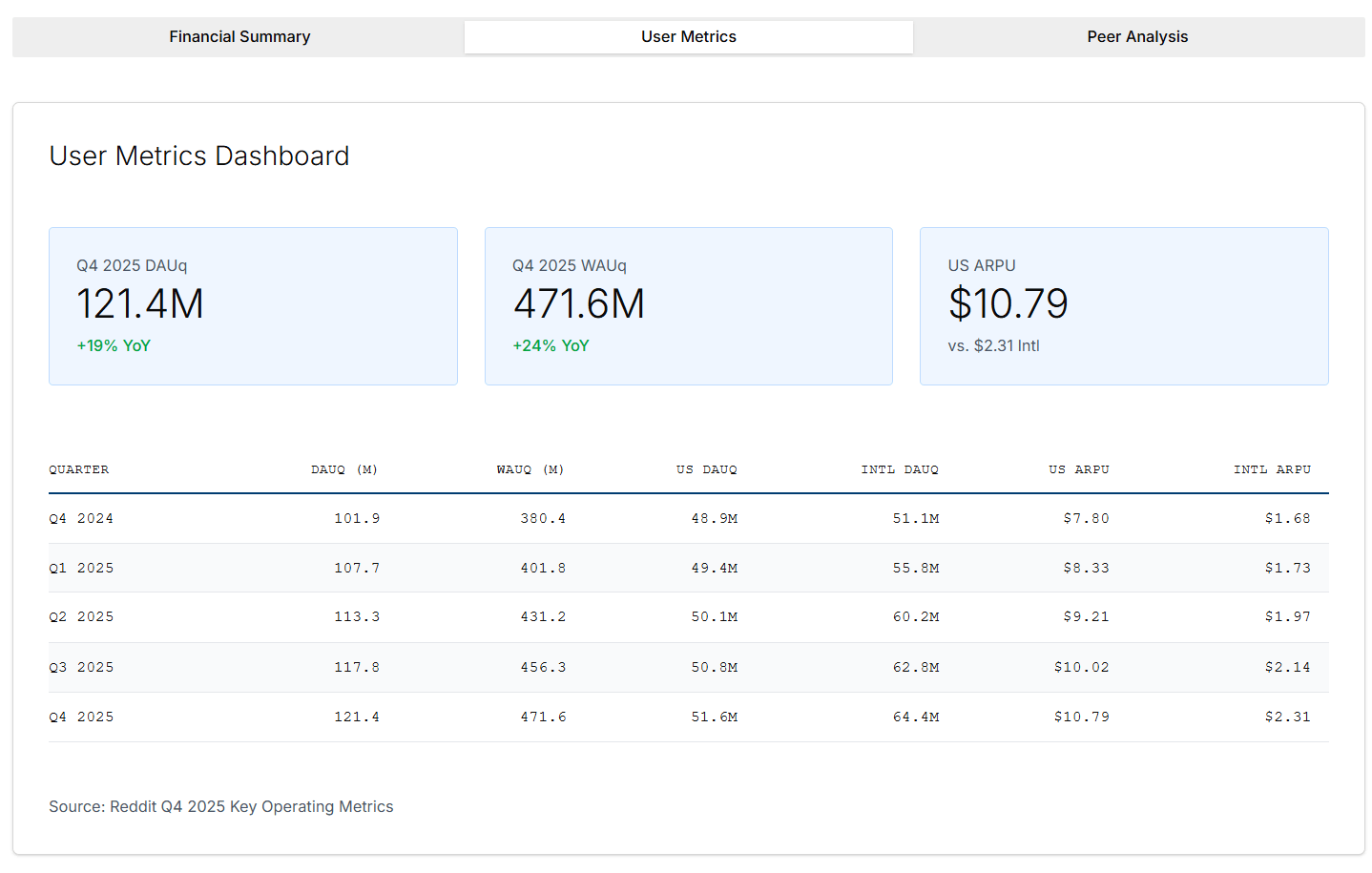
Task: Click WAUq value "380.4" for Q4 2024
Action: [x=543, y=519]
